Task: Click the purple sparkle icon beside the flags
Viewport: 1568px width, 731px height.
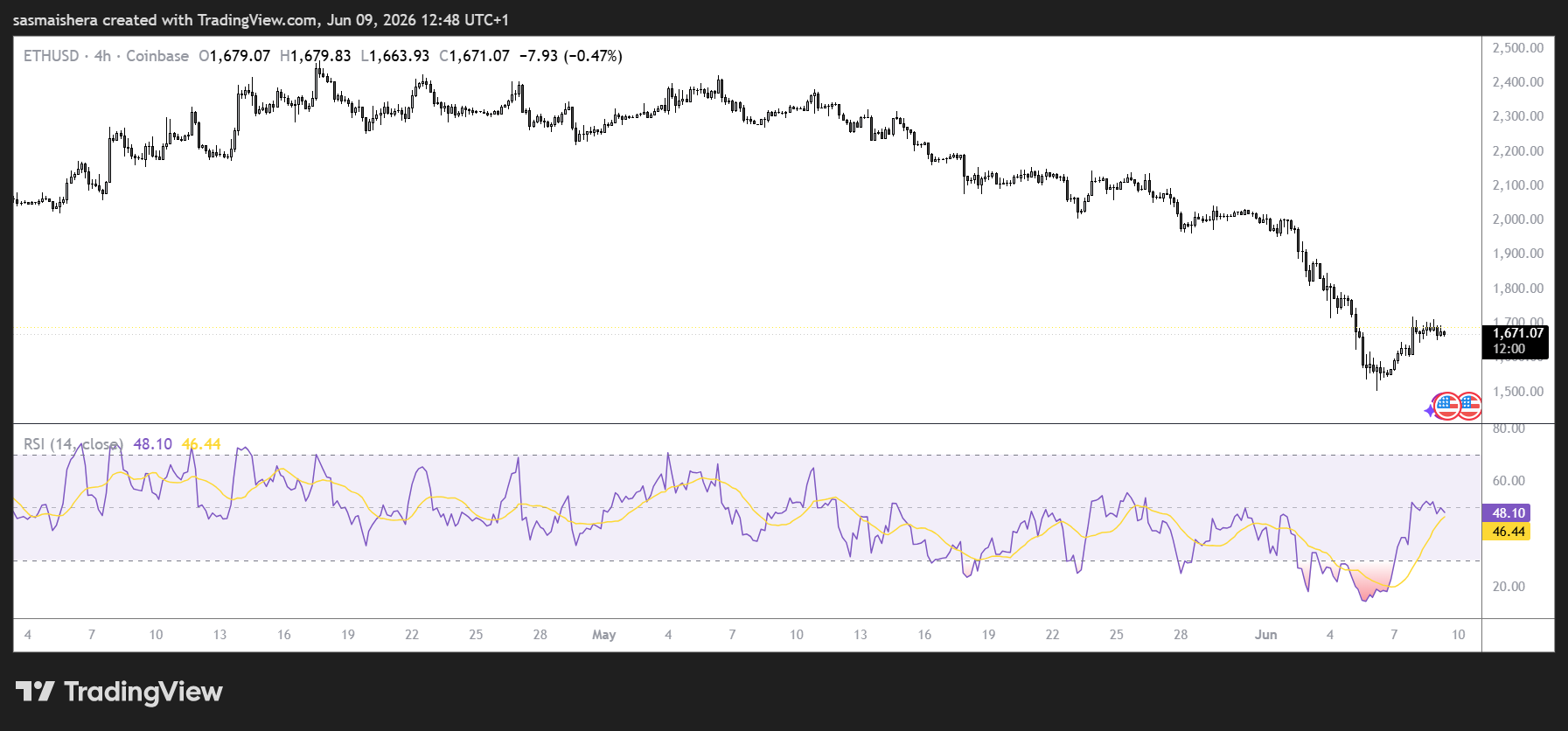Action: [1430, 409]
